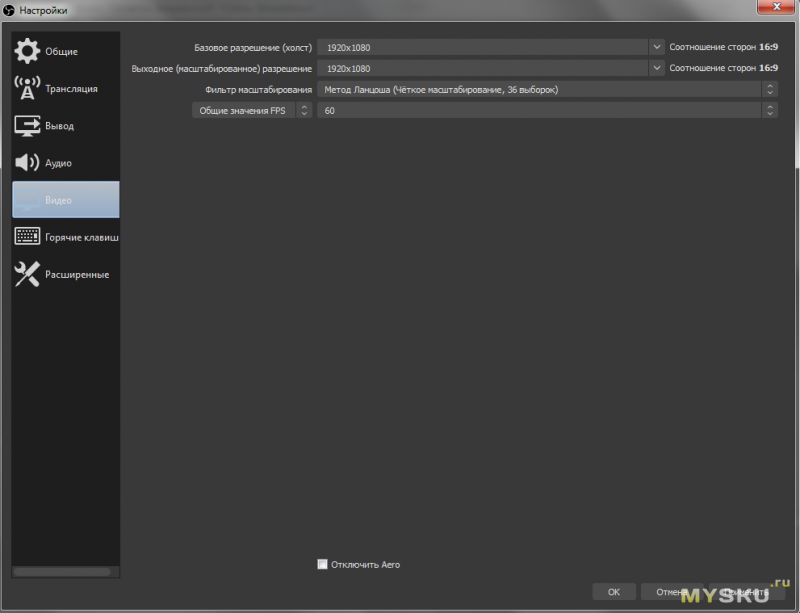Image resolution: width=800 pixels, height=613 pixels.
Task: Click the sidebar horizontal scrollbar
Action: point(62,572)
